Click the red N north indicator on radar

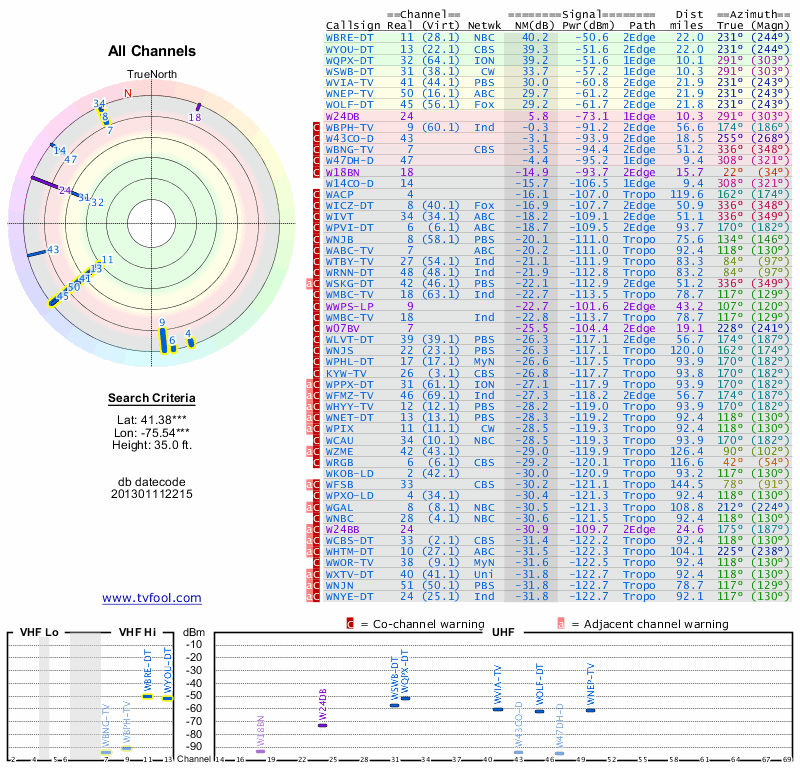coord(127,93)
